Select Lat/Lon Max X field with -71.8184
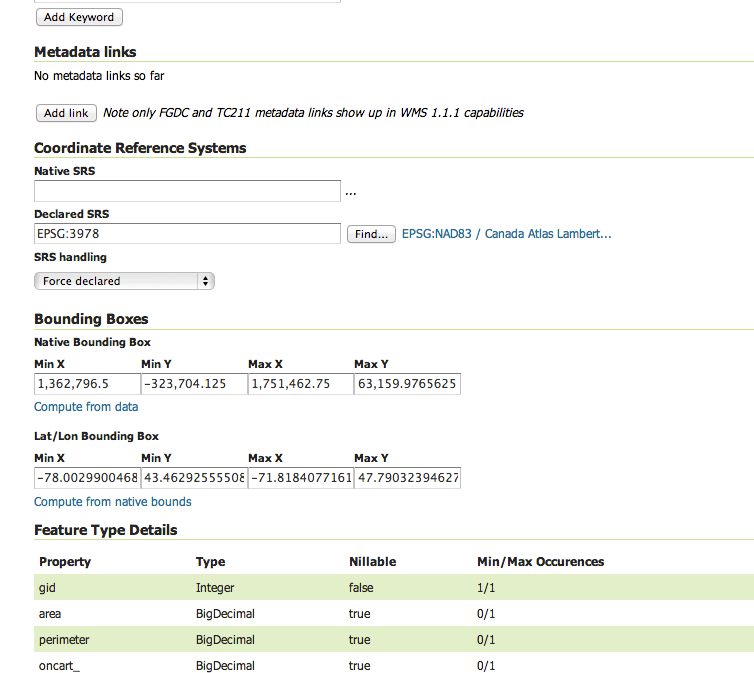This screenshot has height=673, width=754. pos(301,478)
